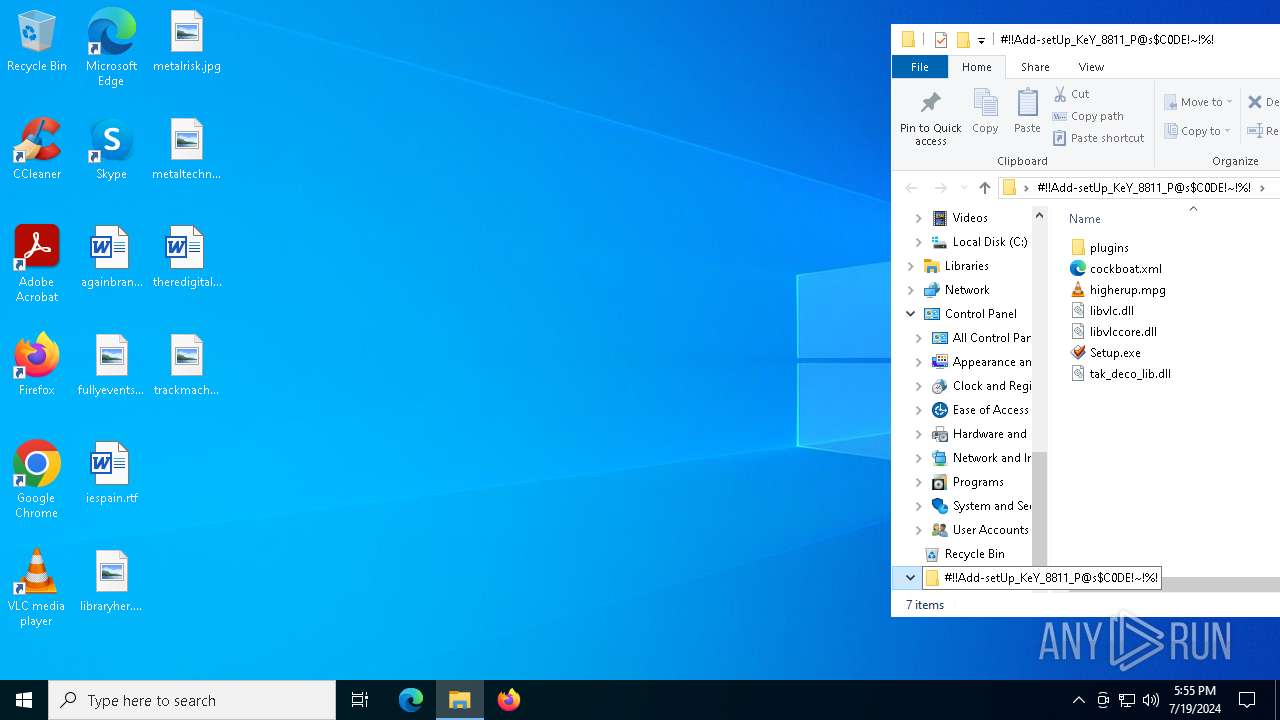
Task: Select Programs in the navigation tree
Action: (x=967, y=482)
